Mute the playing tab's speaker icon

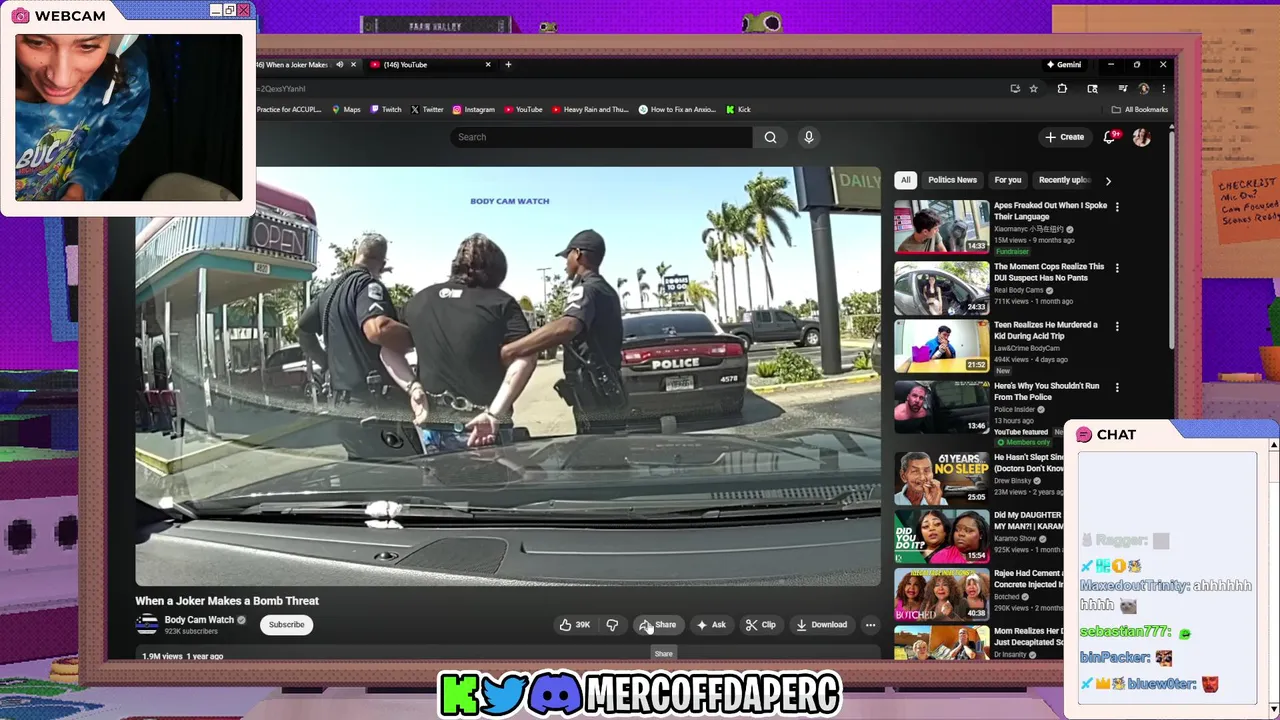pyautogui.click(x=339, y=64)
